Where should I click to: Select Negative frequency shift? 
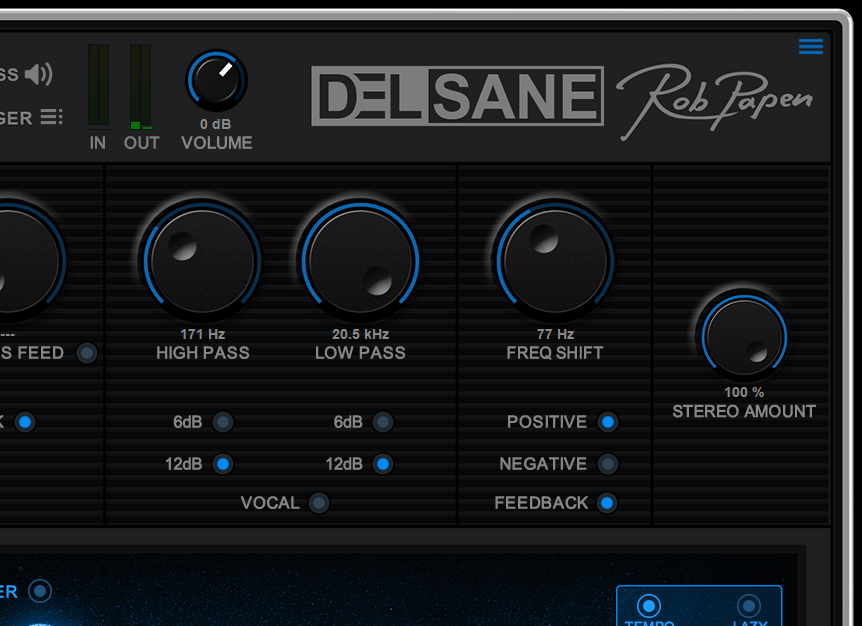607,464
